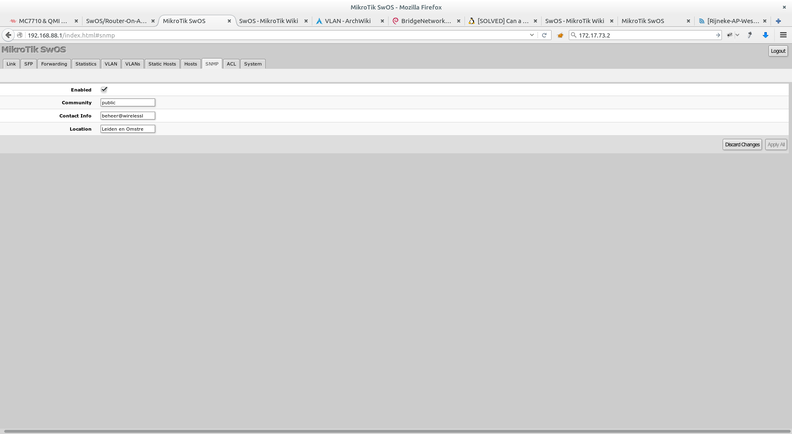792x434 pixels.
Task: Reload the current page
Action: point(544,35)
